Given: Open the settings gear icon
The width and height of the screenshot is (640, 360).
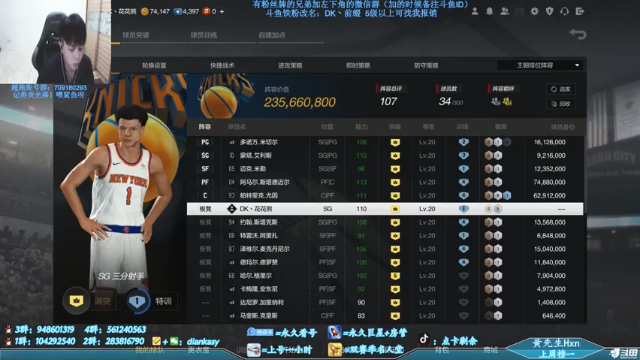Looking at the screenshot, I should coord(534,11).
